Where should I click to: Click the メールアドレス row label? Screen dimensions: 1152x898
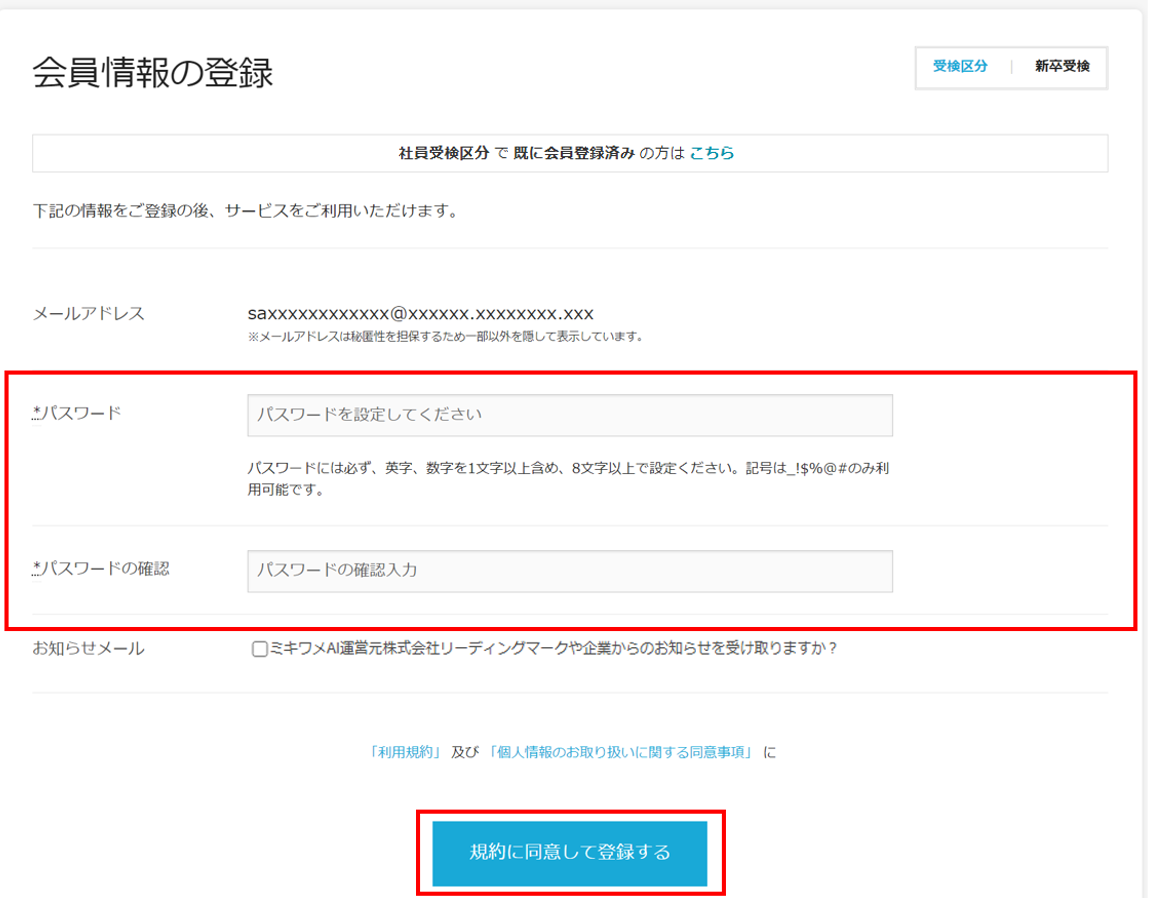(88, 314)
